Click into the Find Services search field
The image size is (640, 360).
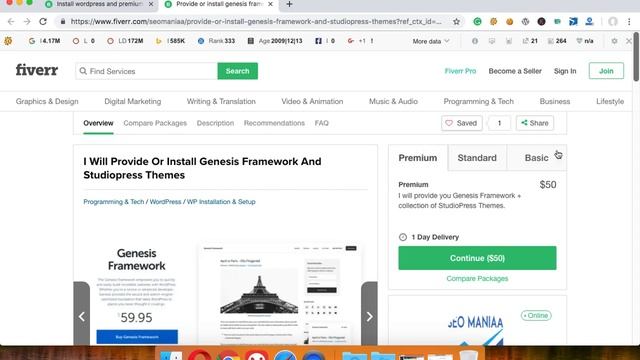[146, 71]
